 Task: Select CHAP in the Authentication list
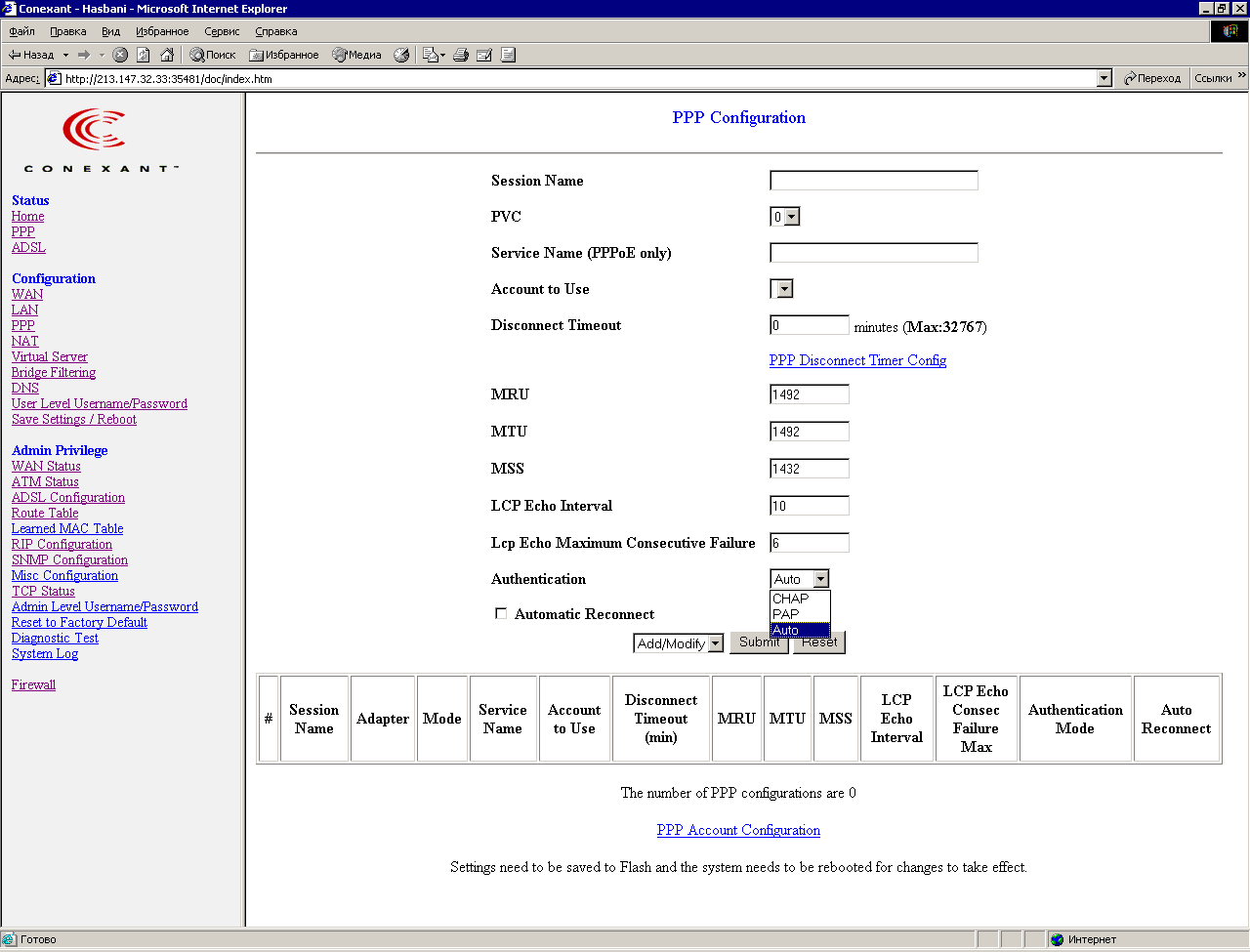tap(800, 599)
